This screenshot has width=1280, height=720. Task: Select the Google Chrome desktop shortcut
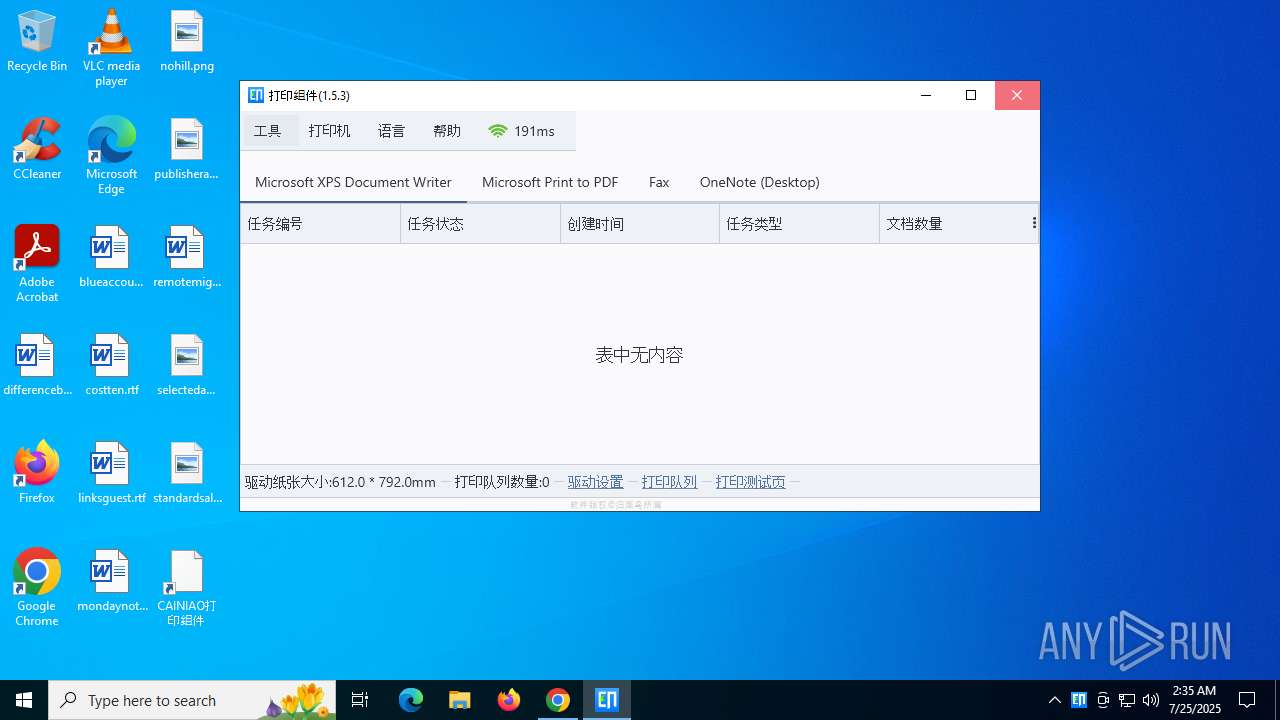tap(37, 587)
